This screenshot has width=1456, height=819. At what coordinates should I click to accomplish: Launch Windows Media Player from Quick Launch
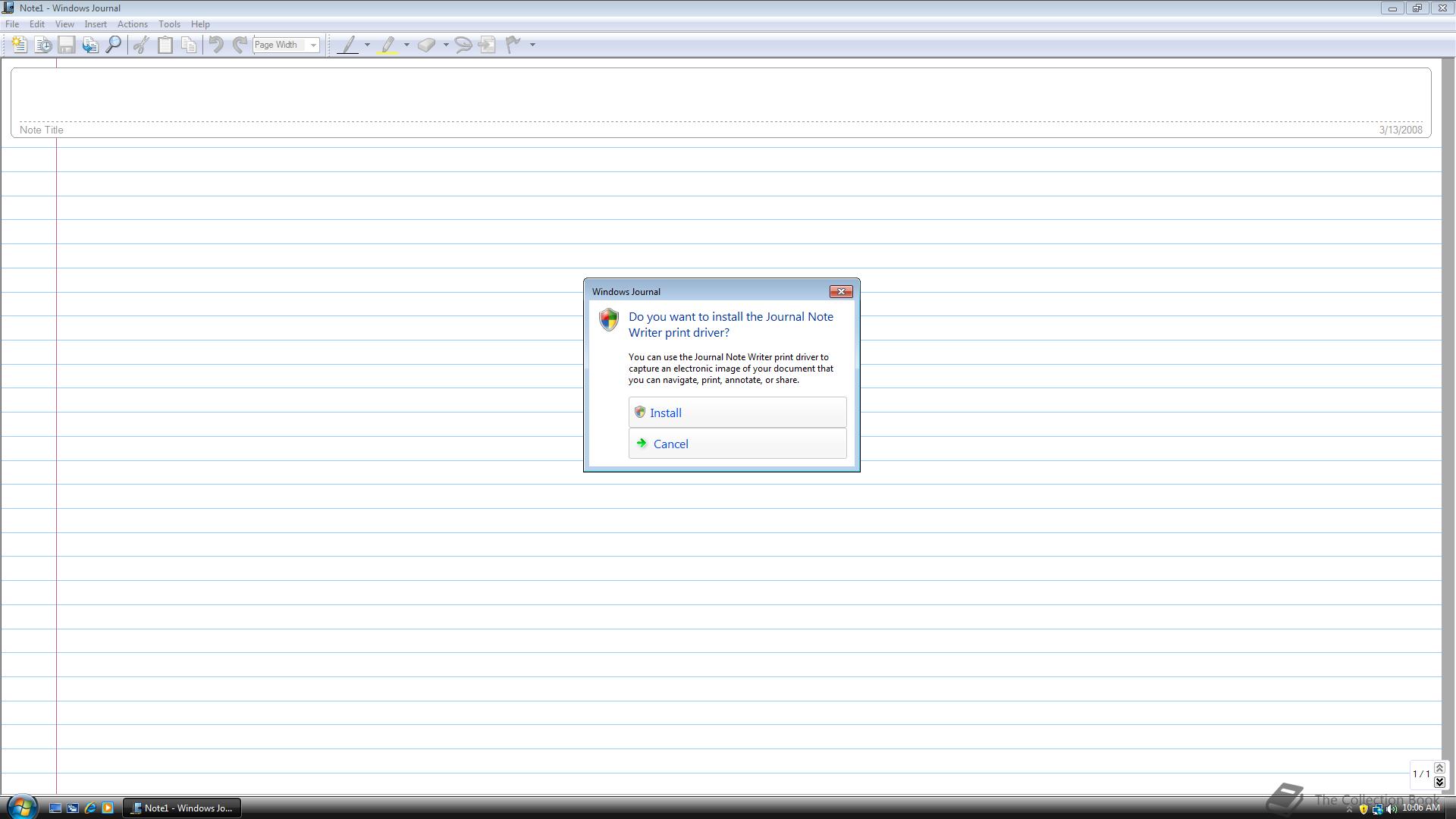(108, 808)
